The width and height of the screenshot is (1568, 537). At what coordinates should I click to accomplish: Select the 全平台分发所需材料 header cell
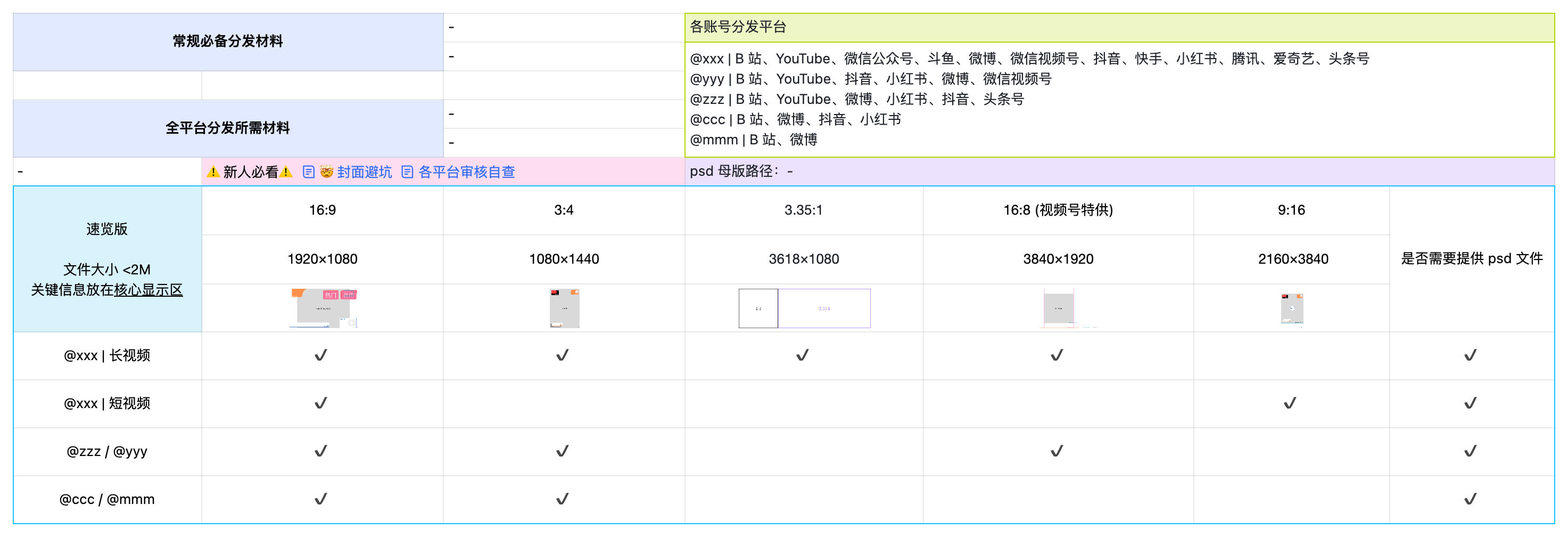[228, 128]
